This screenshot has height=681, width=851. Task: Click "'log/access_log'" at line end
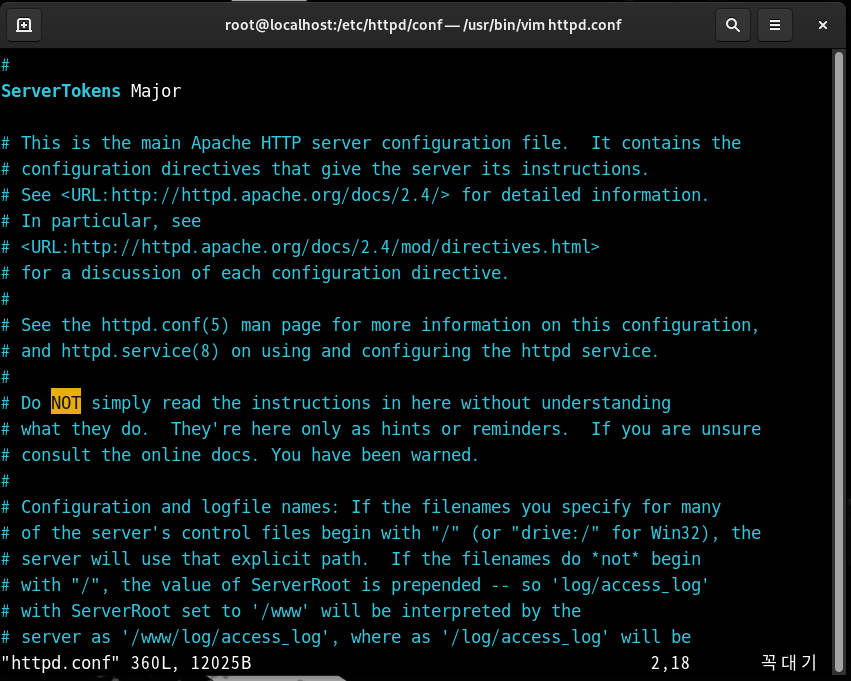(630, 585)
